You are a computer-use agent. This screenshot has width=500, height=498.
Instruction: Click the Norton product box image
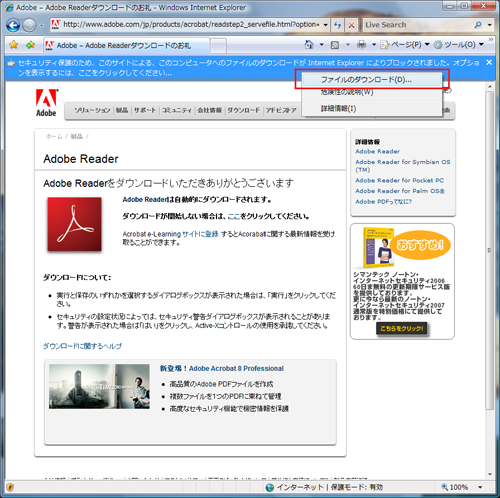click(x=379, y=248)
